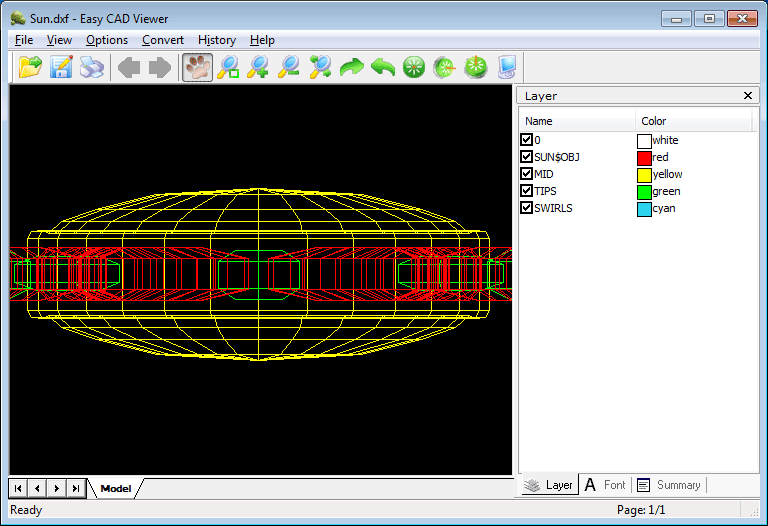The width and height of the screenshot is (768, 526).
Task: Uncheck the SUN$OBJ layer checkbox
Action: (x=527, y=157)
